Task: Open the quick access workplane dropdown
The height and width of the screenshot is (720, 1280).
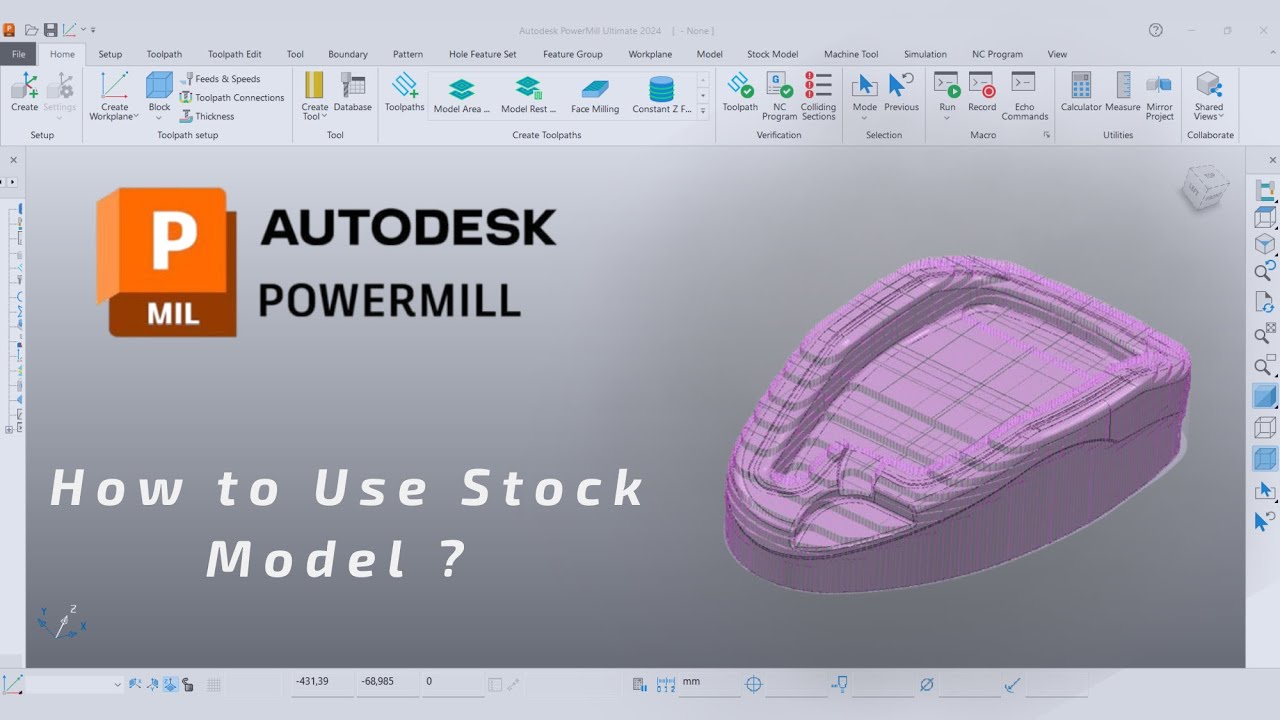Action: pyautogui.click(x=82, y=30)
